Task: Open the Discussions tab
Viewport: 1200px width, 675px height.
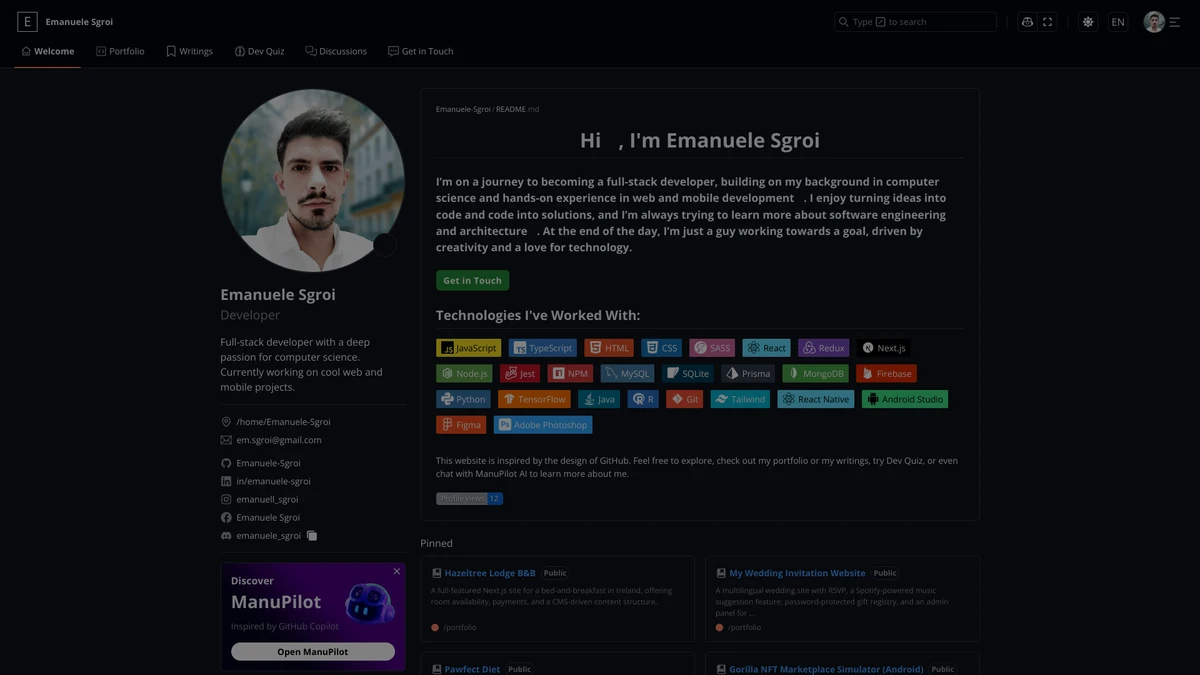Action: [336, 51]
